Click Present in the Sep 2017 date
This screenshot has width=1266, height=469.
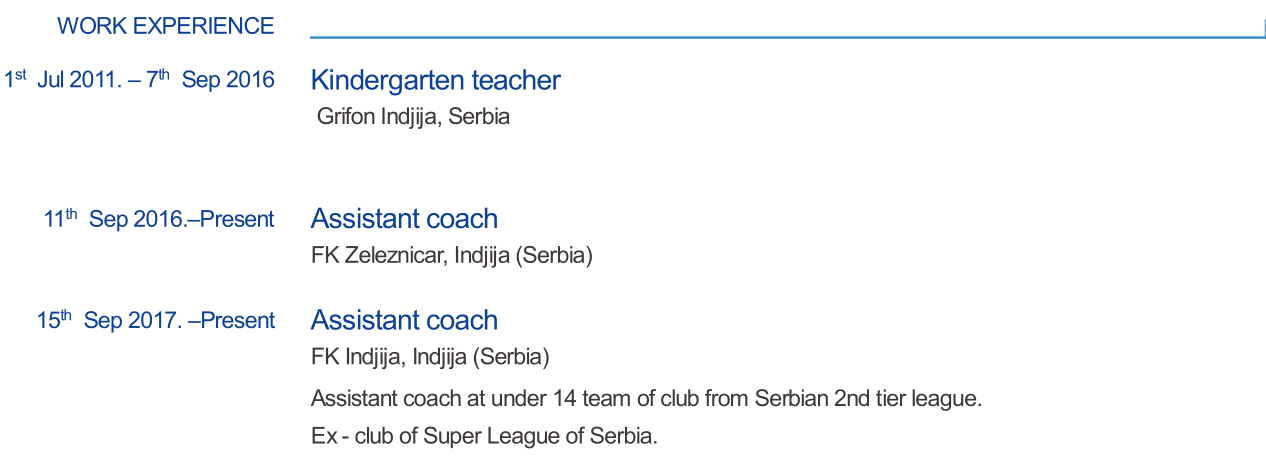click(238, 321)
